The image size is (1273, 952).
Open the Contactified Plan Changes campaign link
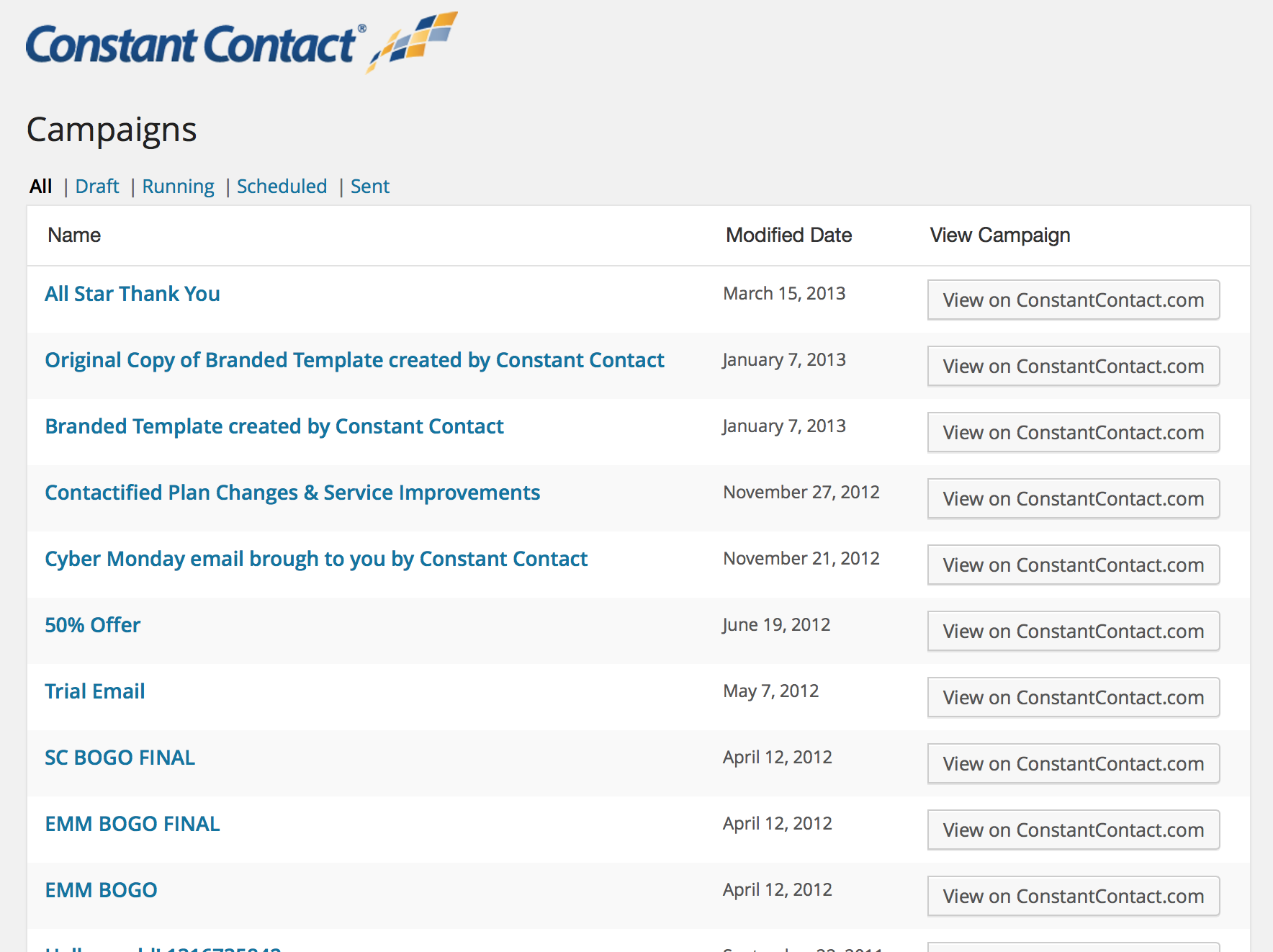(x=292, y=493)
